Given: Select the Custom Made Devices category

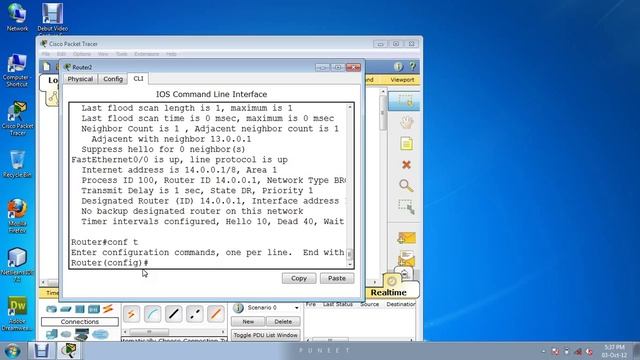Looking at the screenshot, I should 82,334.
